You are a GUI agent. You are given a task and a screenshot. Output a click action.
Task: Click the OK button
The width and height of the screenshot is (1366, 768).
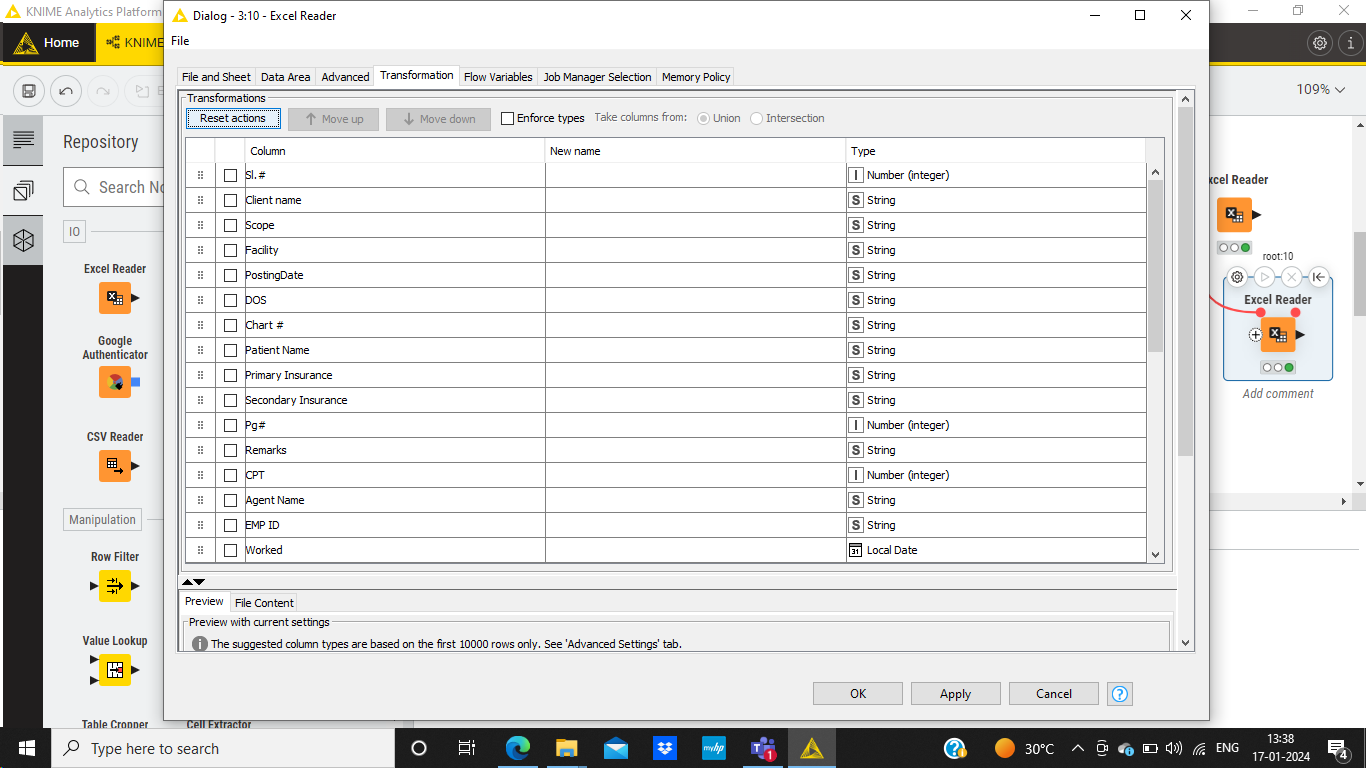[x=858, y=694]
